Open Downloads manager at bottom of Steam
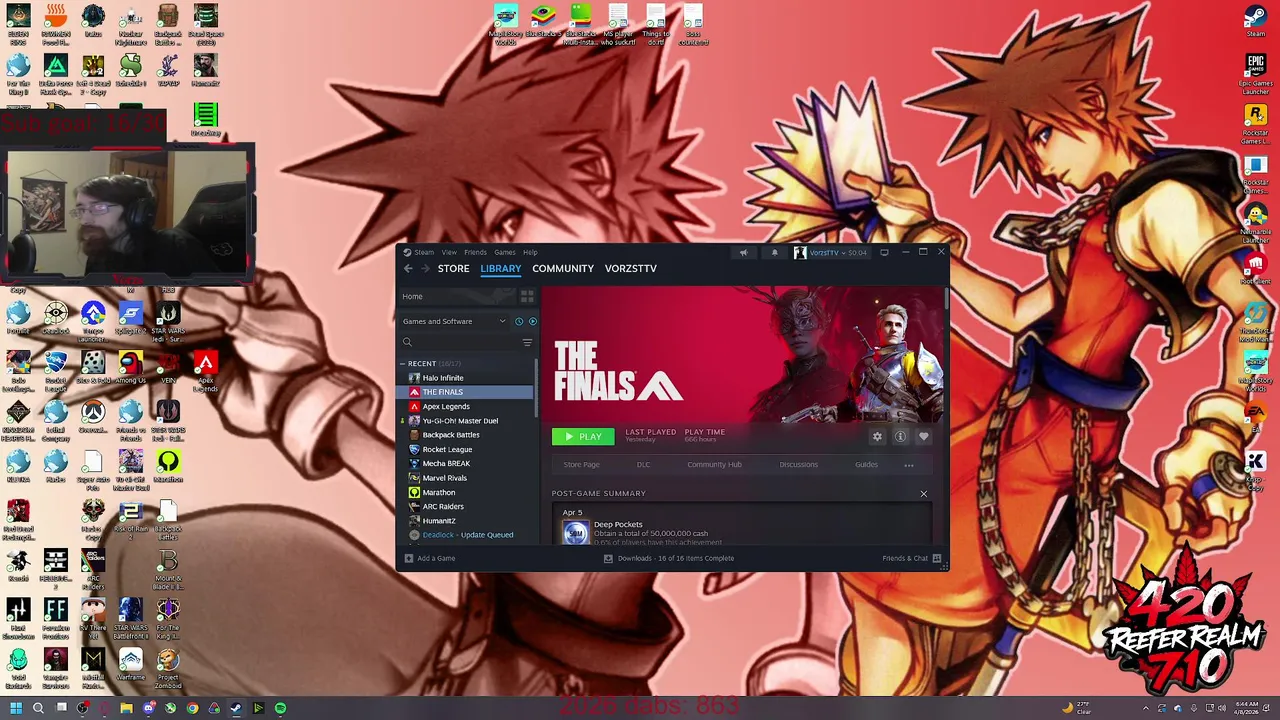 [669, 558]
